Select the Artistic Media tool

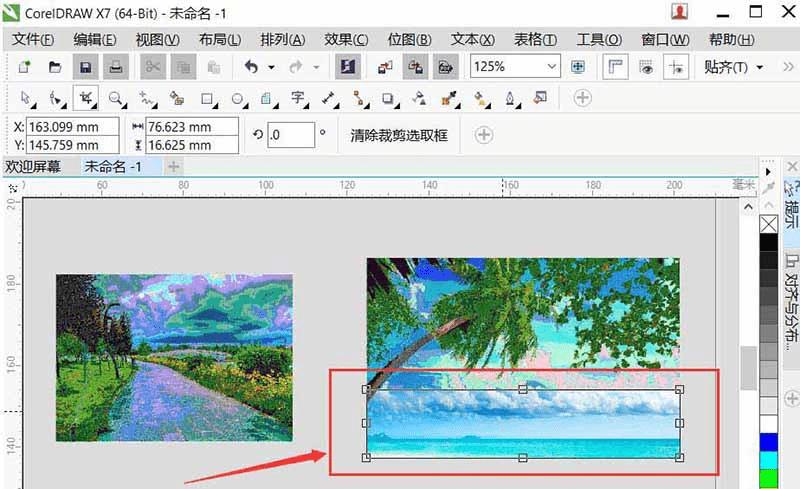pos(177,98)
